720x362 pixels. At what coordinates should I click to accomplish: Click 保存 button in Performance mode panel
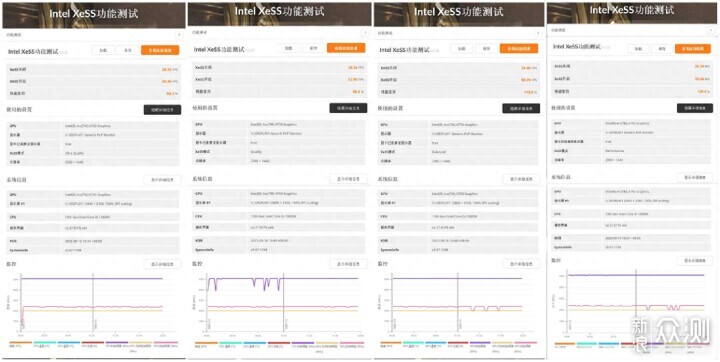pyautogui.click(x=662, y=49)
